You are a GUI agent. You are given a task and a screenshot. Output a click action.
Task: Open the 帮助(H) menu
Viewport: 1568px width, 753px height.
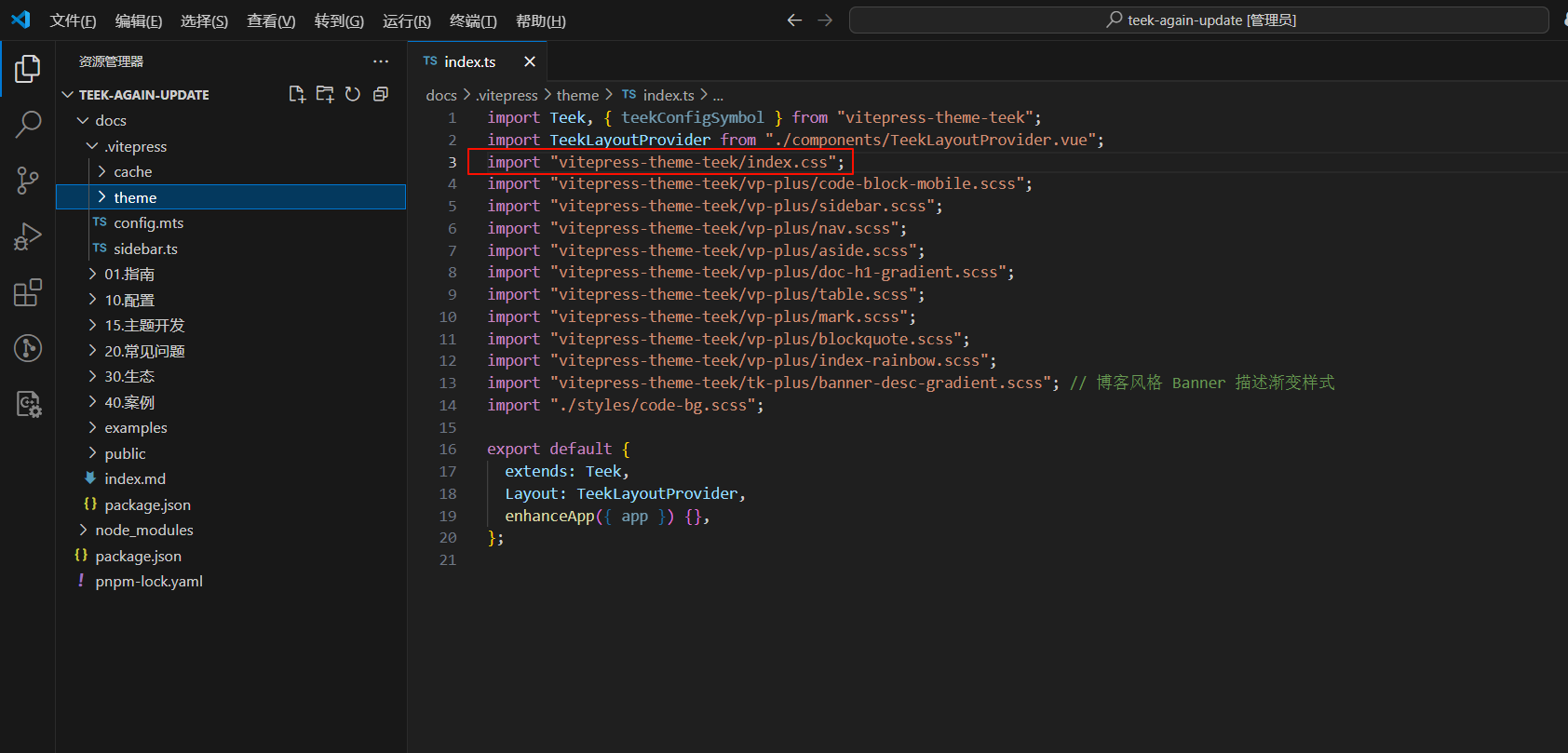541,20
